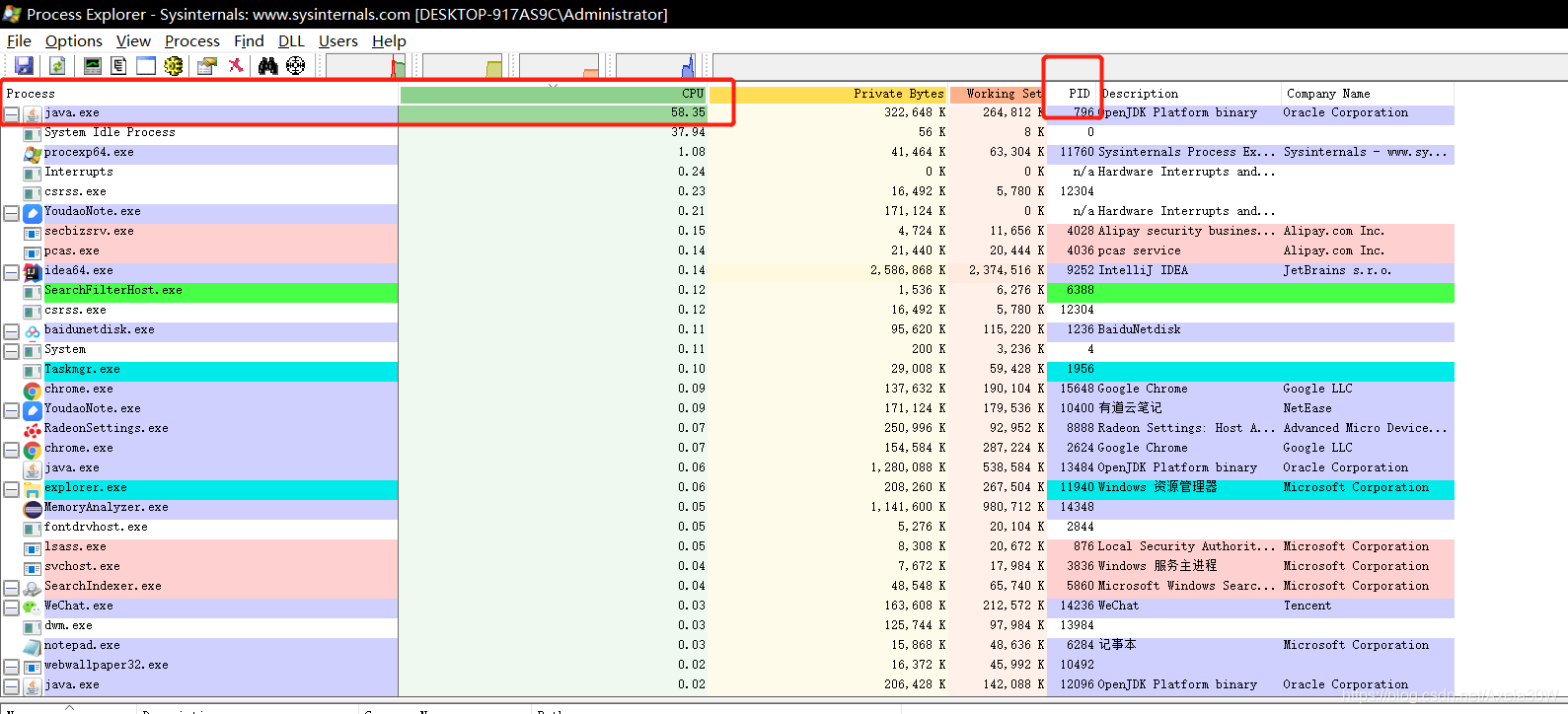The width and height of the screenshot is (1568, 714).
Task: Click the yellow commit history mini graph
Action: 463,66
